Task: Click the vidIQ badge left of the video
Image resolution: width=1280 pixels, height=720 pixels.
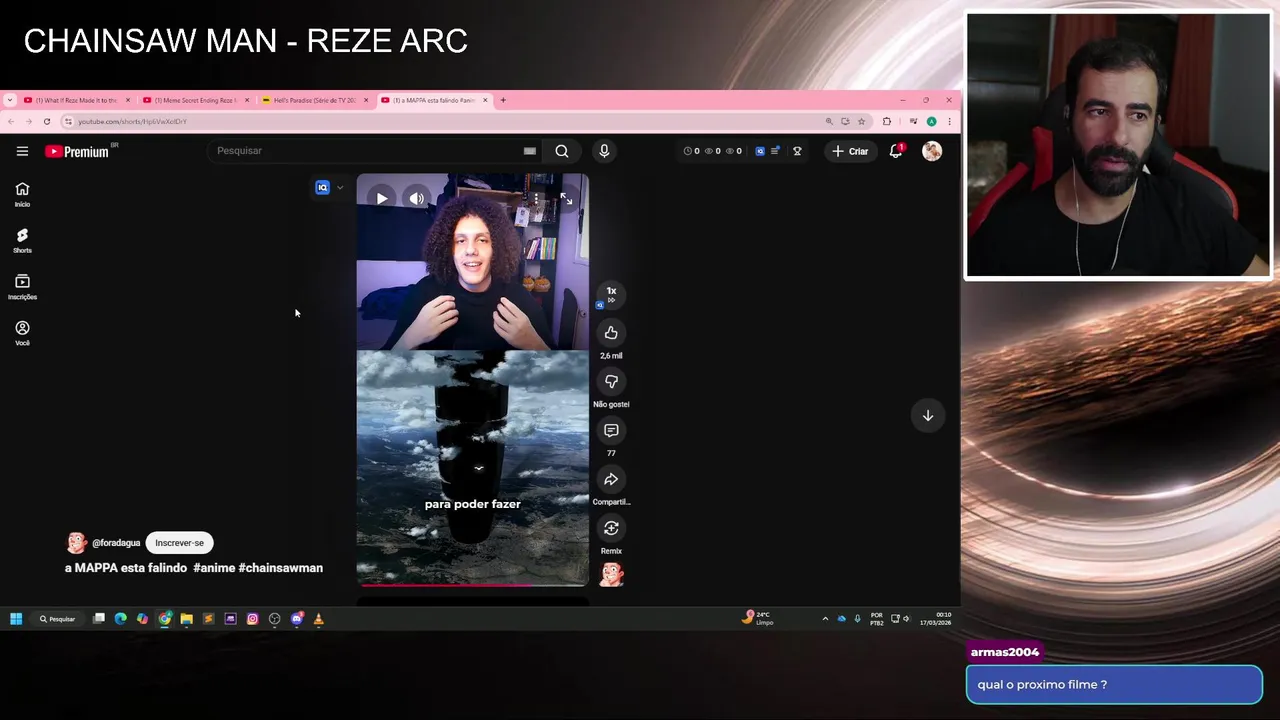Action: tap(322, 187)
